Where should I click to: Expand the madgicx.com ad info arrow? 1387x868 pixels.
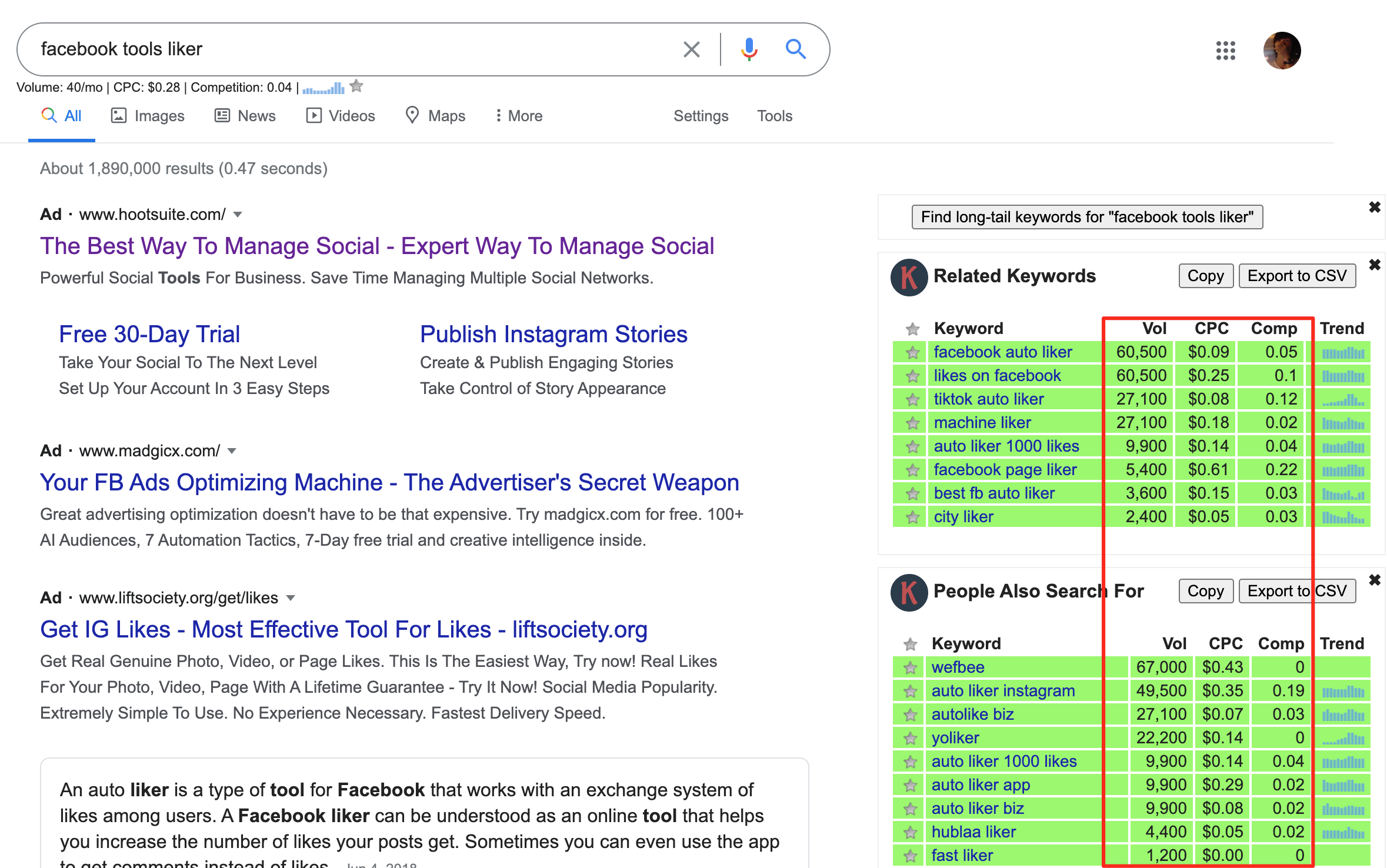[x=232, y=451]
